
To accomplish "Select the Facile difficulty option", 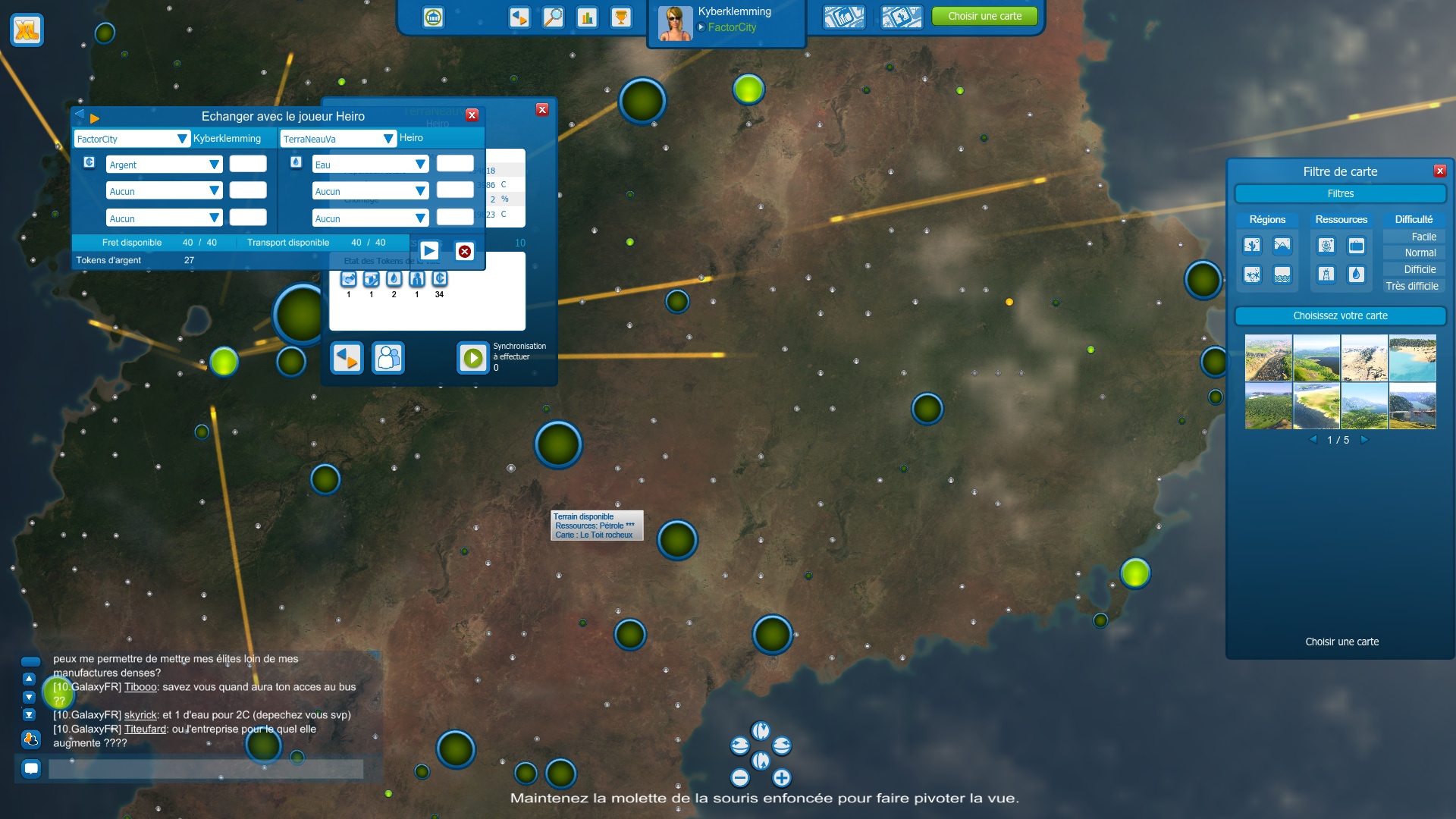I will [1423, 237].
